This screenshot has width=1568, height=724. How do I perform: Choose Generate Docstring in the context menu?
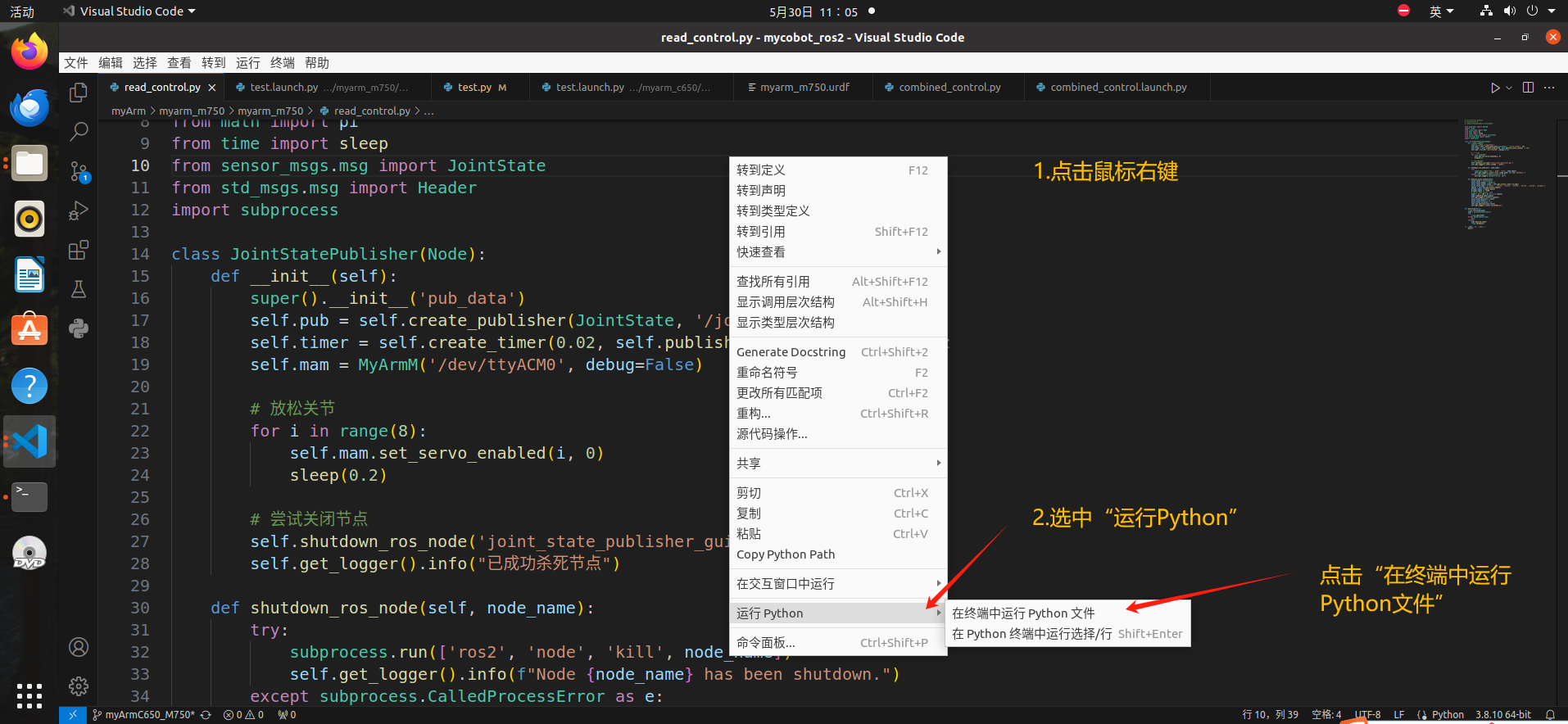(x=838, y=352)
